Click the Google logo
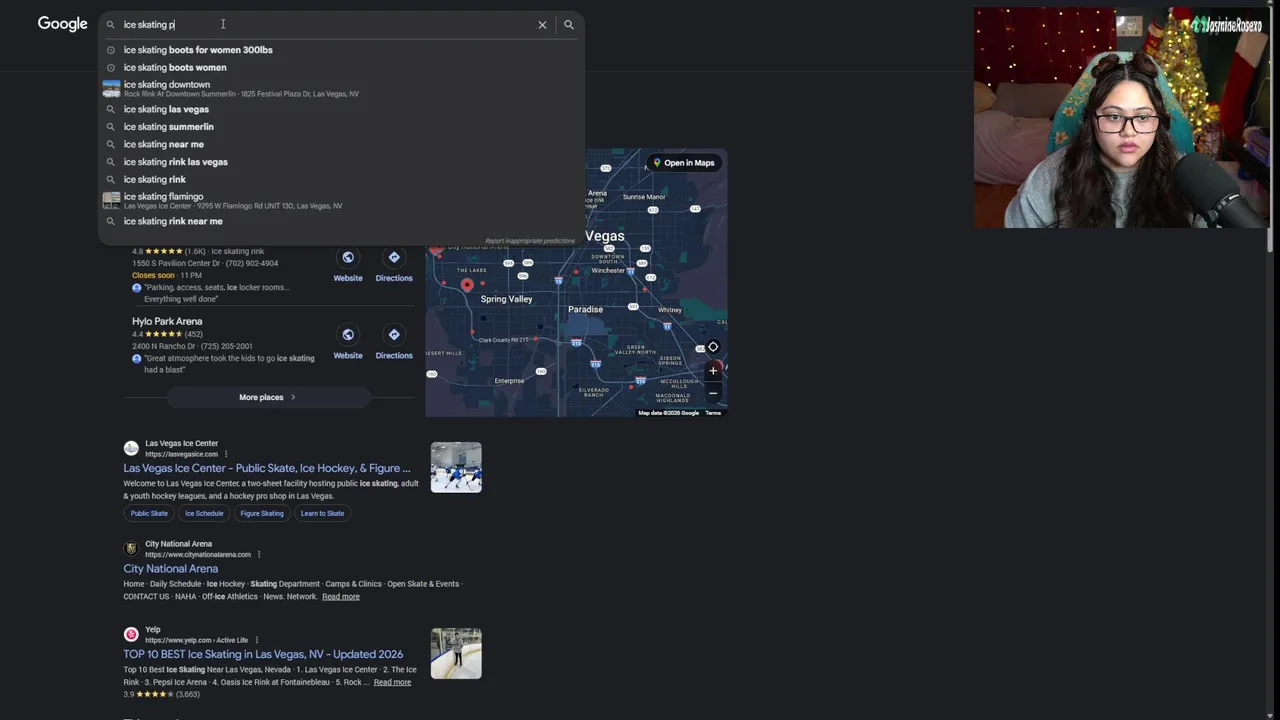 (x=62, y=24)
